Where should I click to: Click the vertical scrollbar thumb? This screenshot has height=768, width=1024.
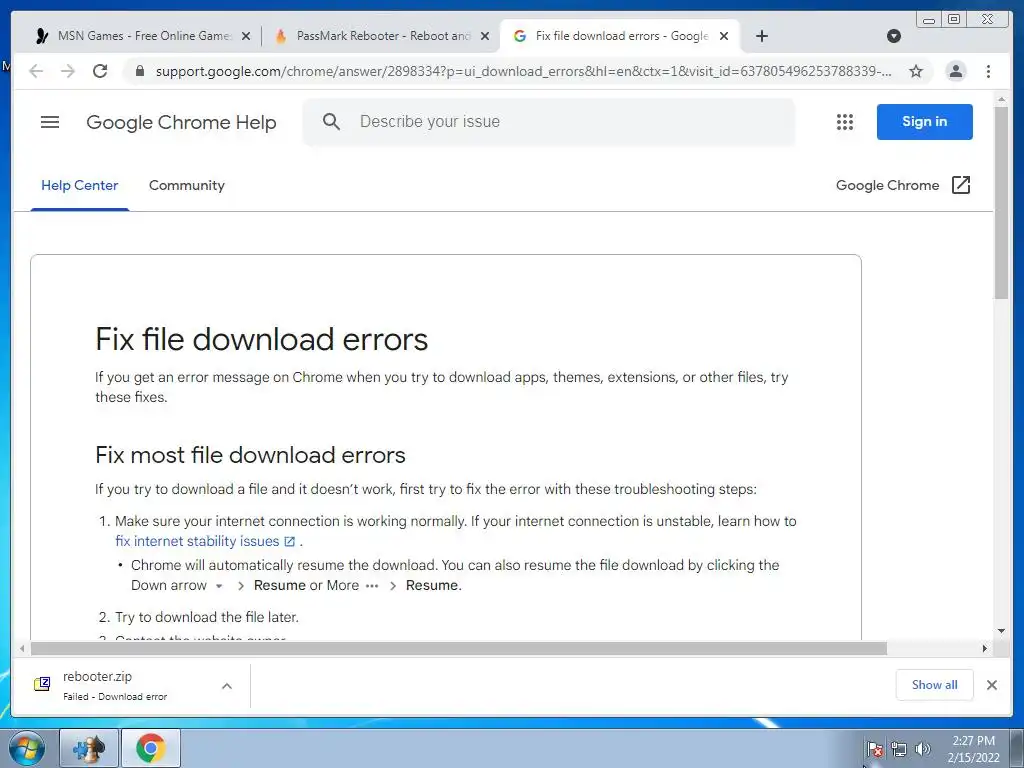(1002, 202)
